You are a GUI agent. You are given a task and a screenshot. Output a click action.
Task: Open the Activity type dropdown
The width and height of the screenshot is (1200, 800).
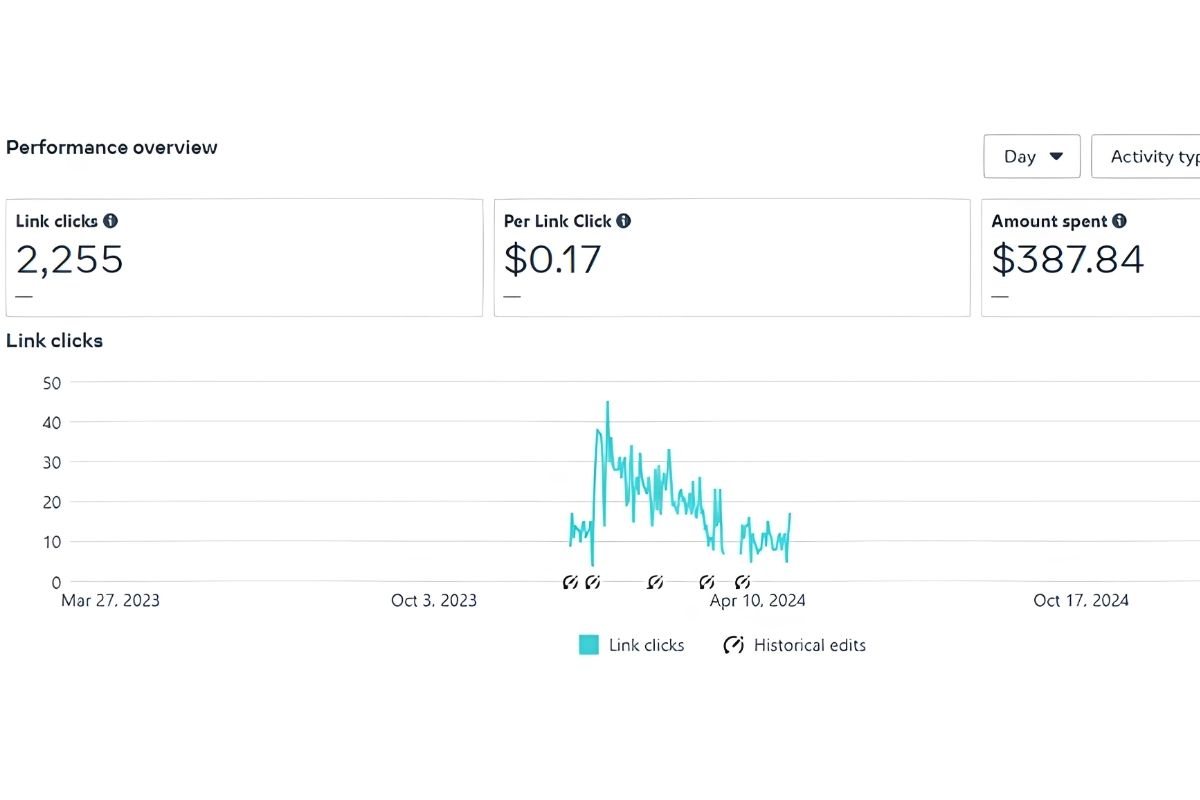point(1146,156)
